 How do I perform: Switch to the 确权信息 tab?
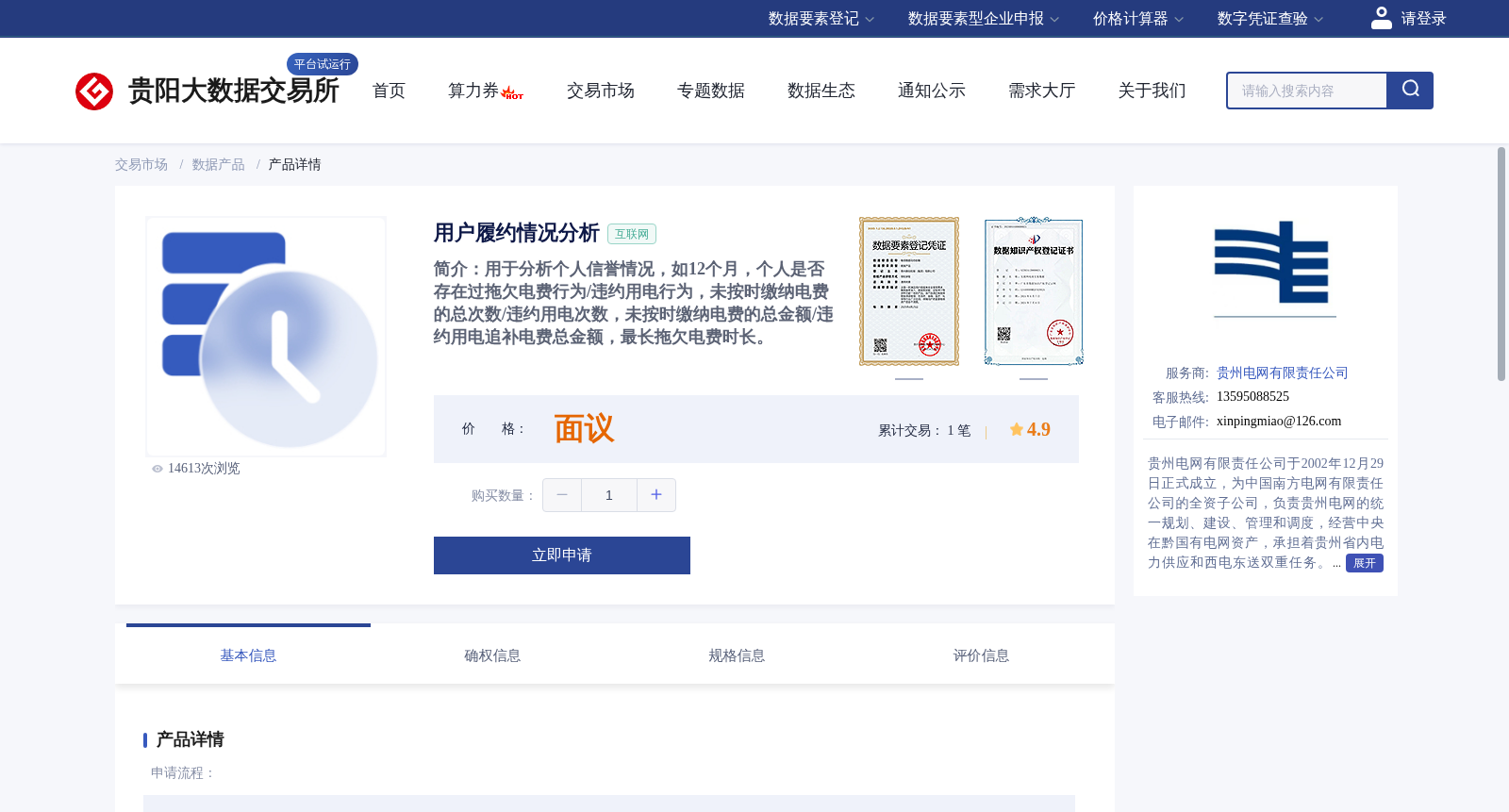coord(492,655)
